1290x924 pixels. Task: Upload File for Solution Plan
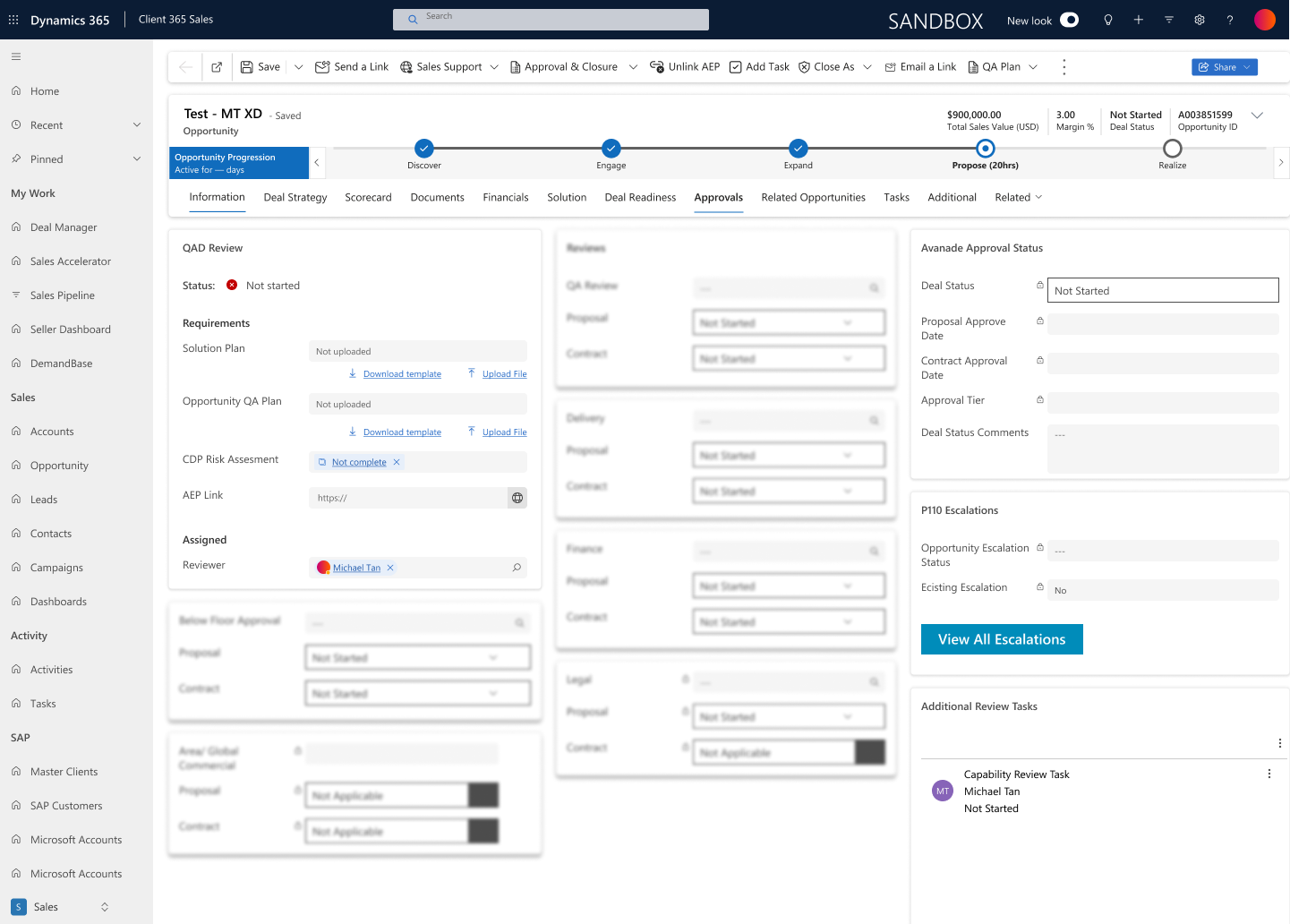point(497,373)
